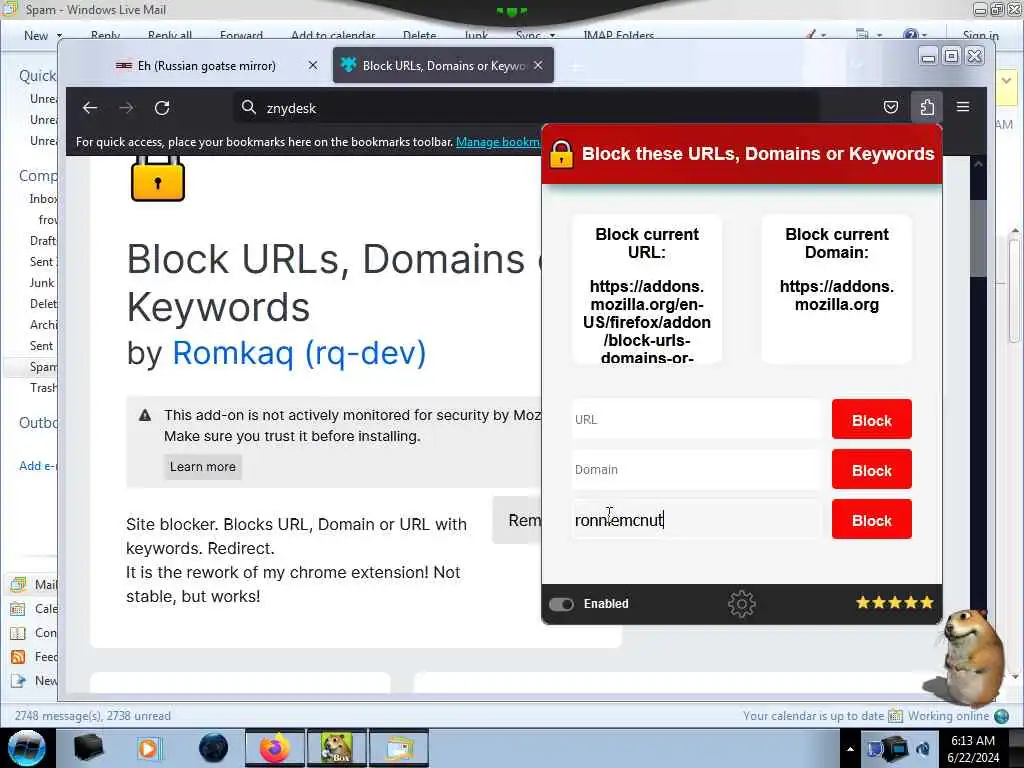Click Delete in Windows Live Mail toolbar
1024x768 pixels.
tap(419, 35)
